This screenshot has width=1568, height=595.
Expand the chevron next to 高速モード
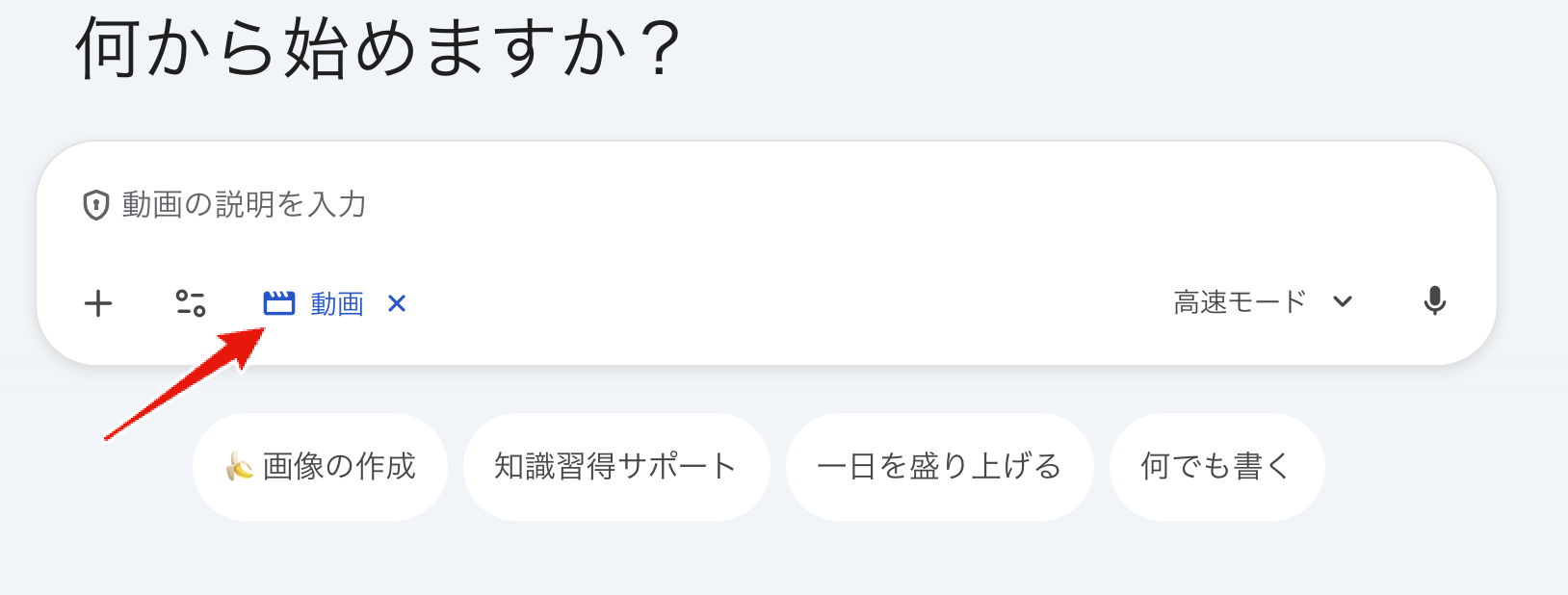(x=1343, y=302)
